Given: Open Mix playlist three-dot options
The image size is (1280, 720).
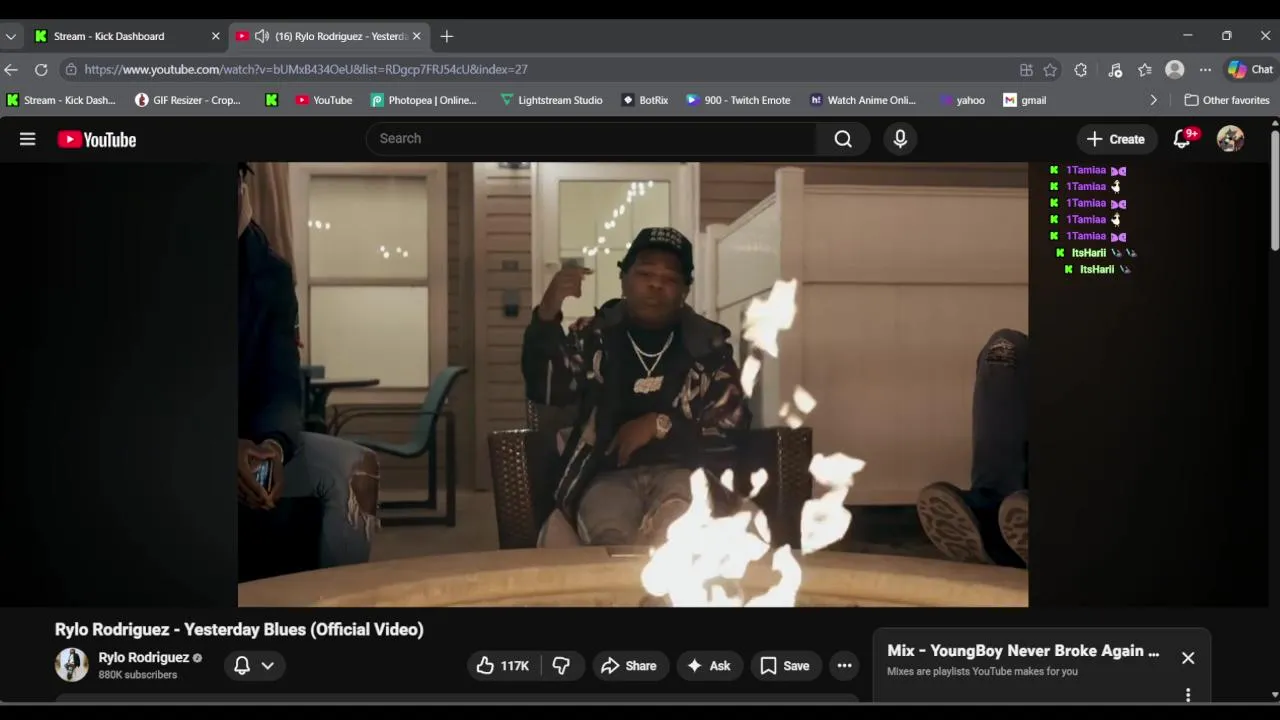Looking at the screenshot, I should 1188,694.
